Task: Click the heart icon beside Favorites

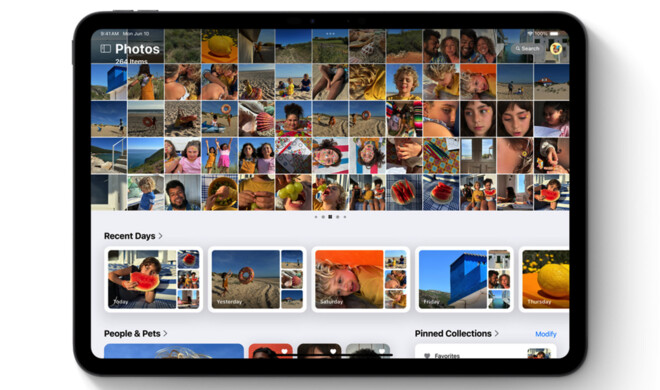Action: [x=427, y=356]
